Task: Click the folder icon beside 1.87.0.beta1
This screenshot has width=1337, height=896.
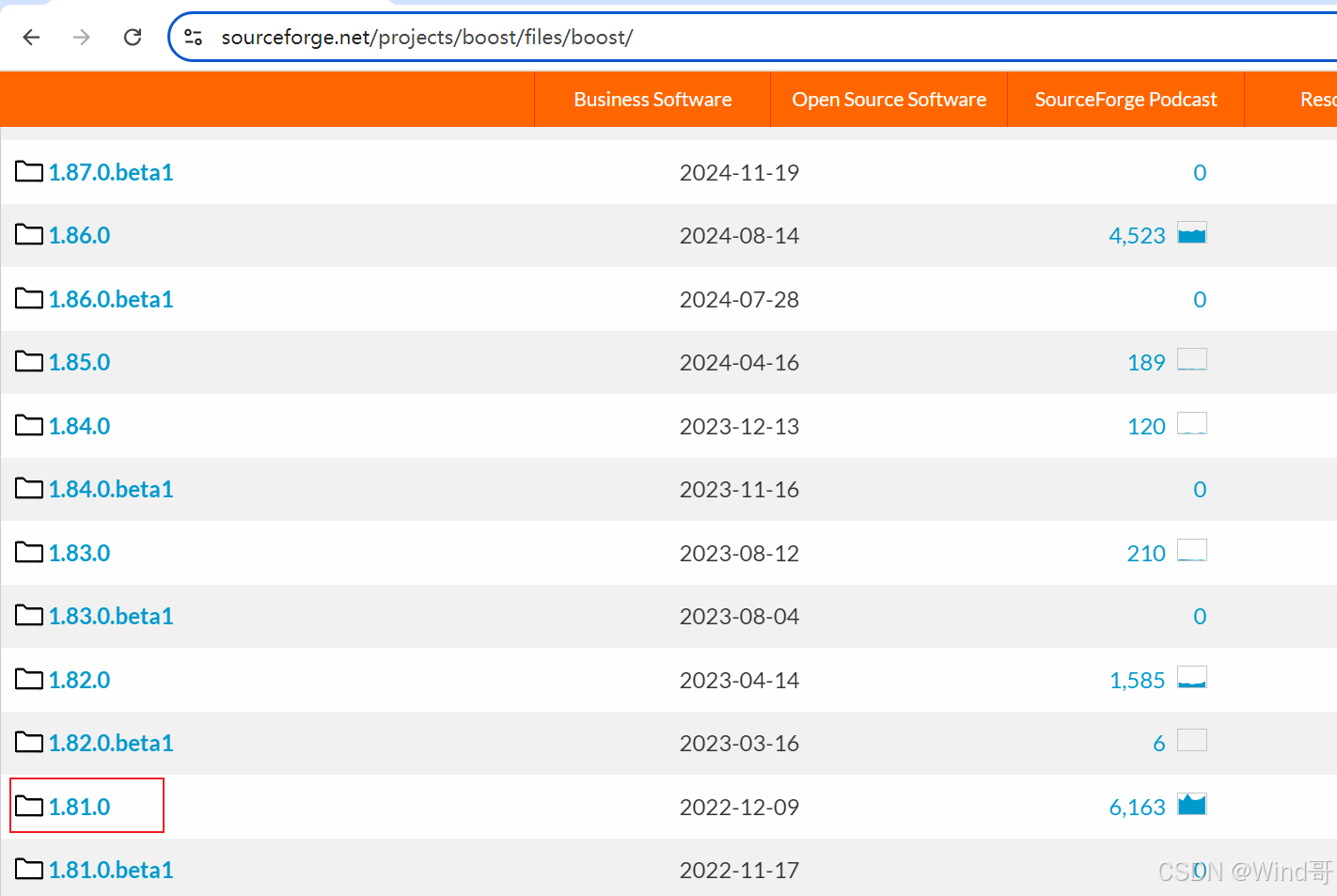Action: tap(27, 171)
